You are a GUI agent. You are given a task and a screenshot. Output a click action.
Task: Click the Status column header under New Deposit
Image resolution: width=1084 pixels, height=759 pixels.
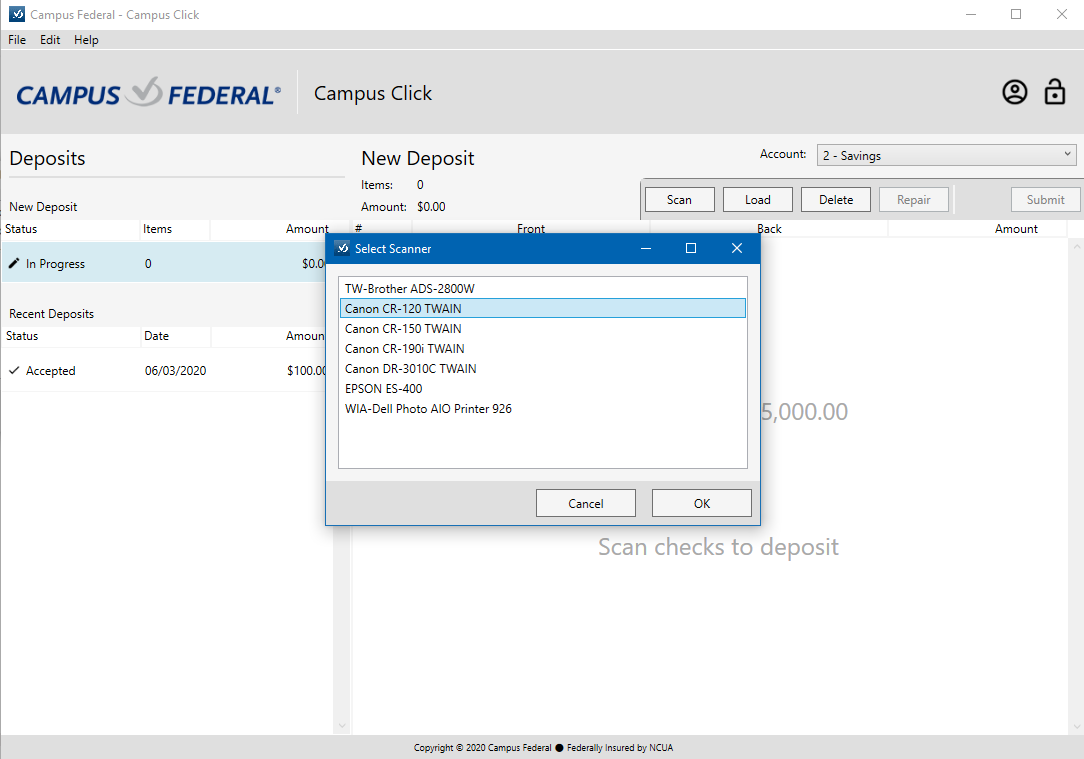click(x=71, y=229)
